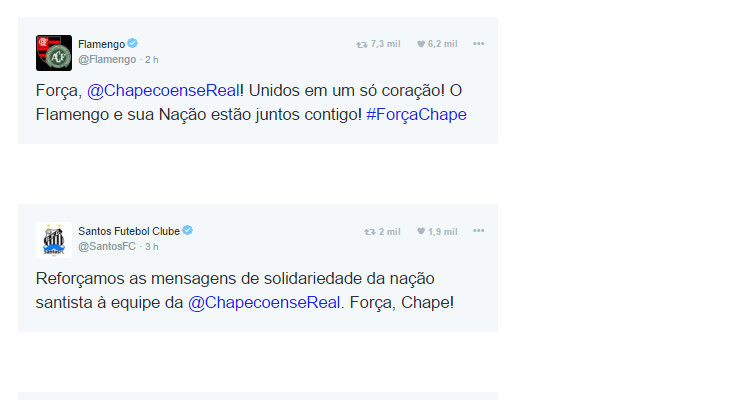The height and width of the screenshot is (400, 730).
Task: Retweet the Flamengo tweet
Action: click(x=362, y=44)
